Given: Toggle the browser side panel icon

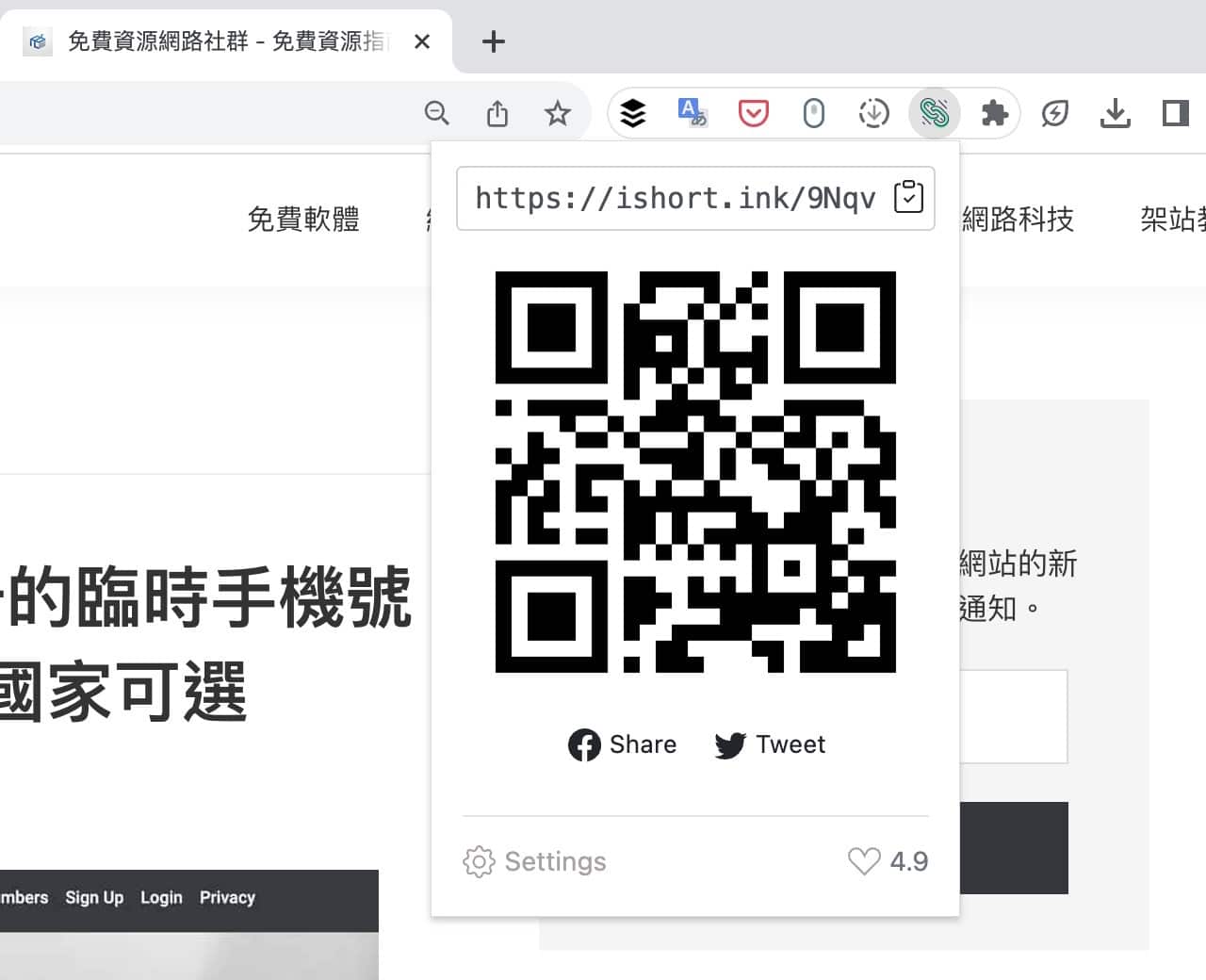Looking at the screenshot, I should (1175, 114).
